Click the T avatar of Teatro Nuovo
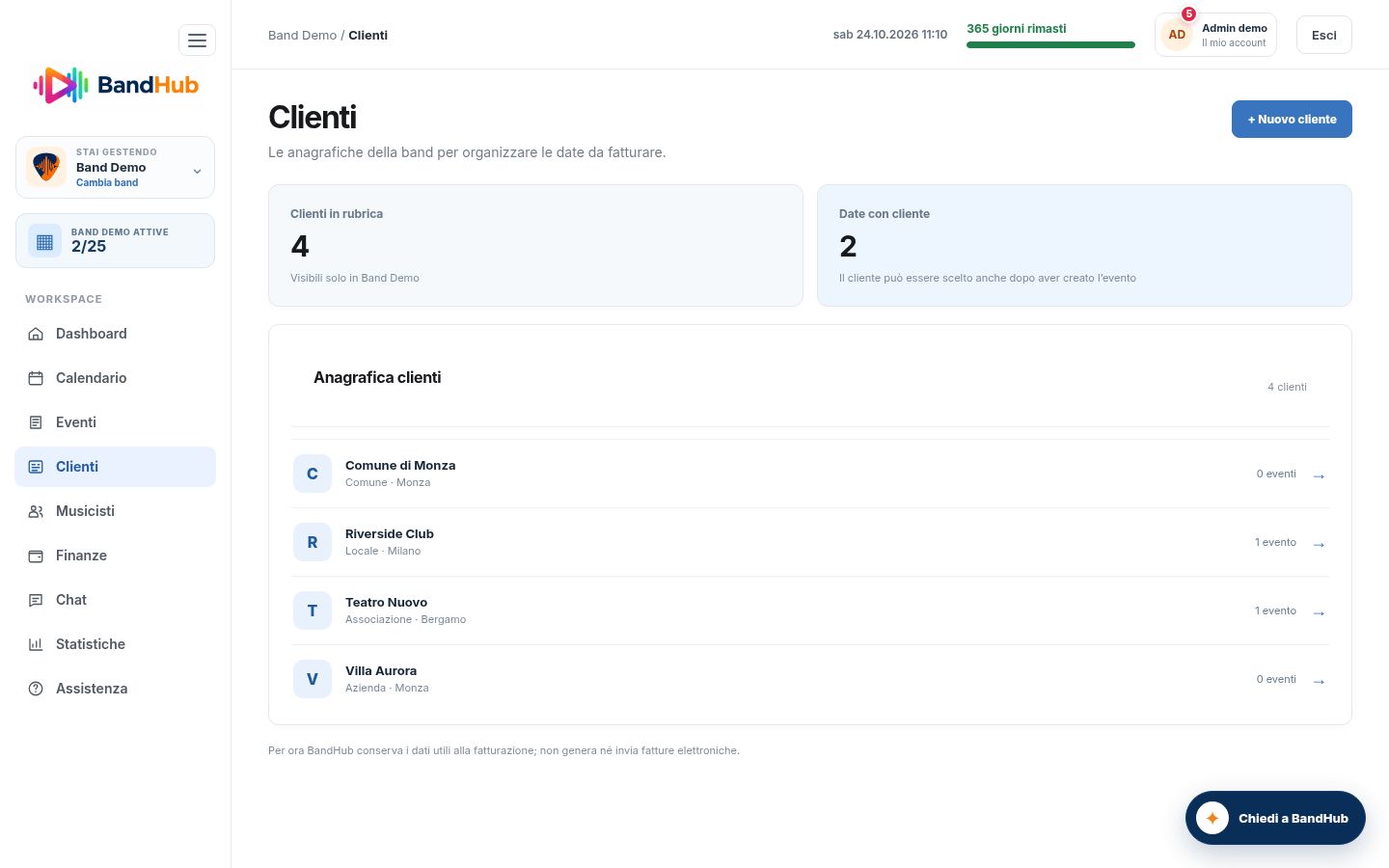 point(313,610)
